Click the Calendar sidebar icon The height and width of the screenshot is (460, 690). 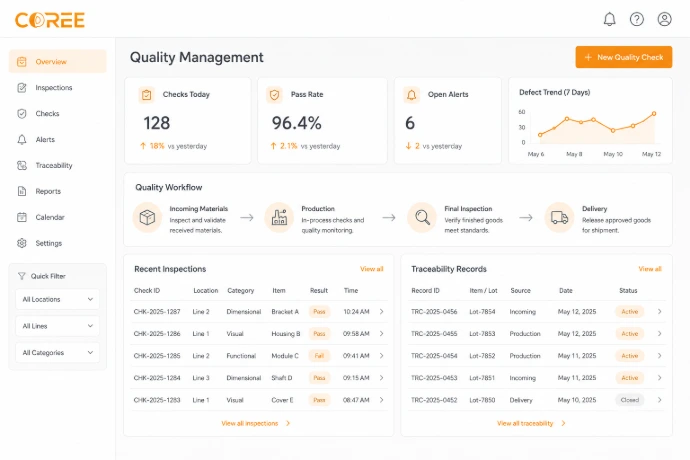point(22,217)
